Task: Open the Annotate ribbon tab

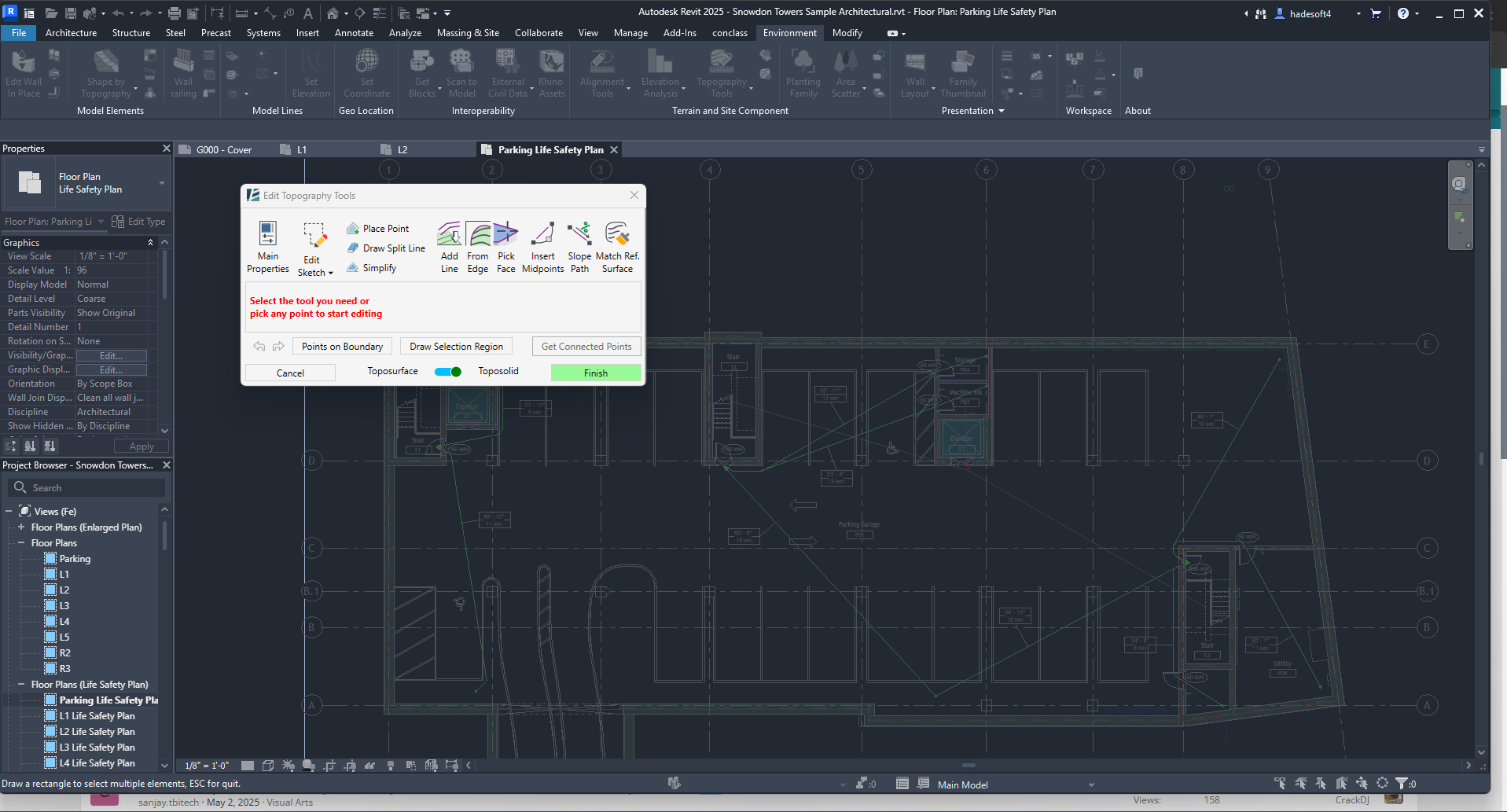Action: (354, 33)
